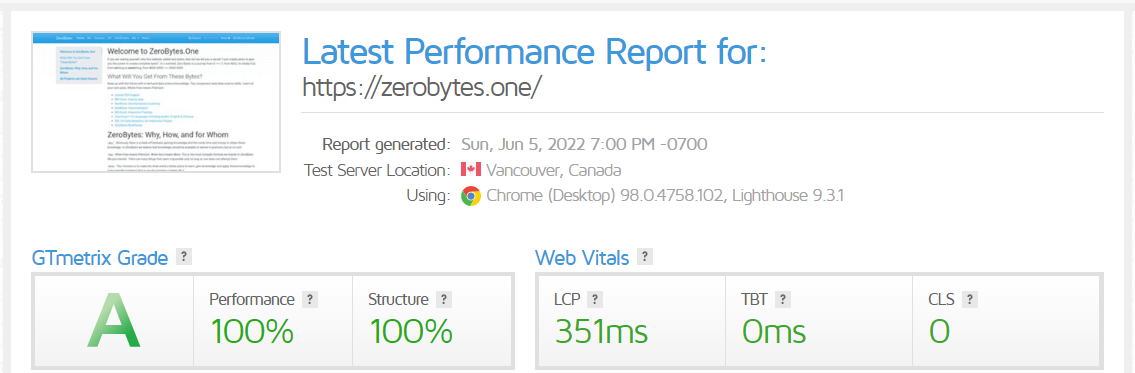Screen dimensions: 1135x373
Task: Click the 0ms TBT value
Action: [774, 332]
